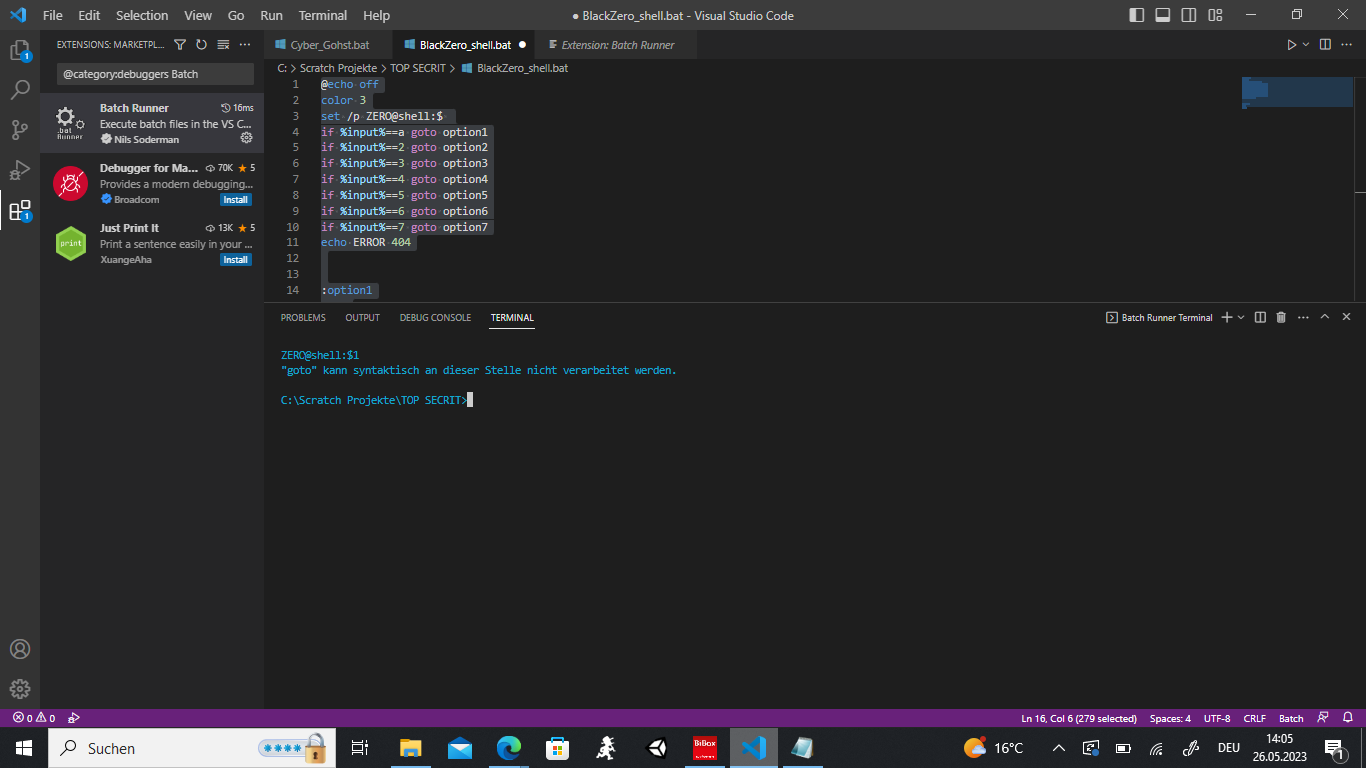Refresh the extensions list
Image resolution: width=1366 pixels, height=768 pixels.
pyautogui.click(x=199, y=45)
